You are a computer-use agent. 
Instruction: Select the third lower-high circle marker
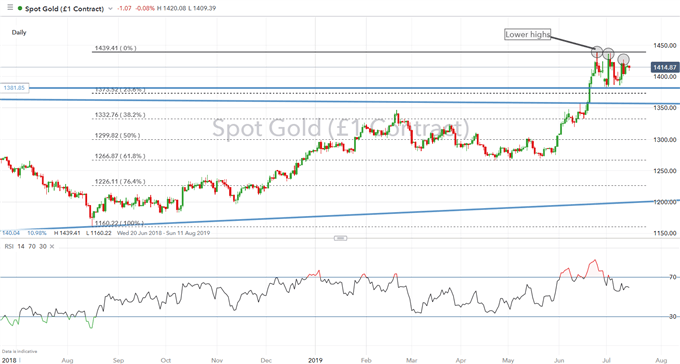(623, 59)
